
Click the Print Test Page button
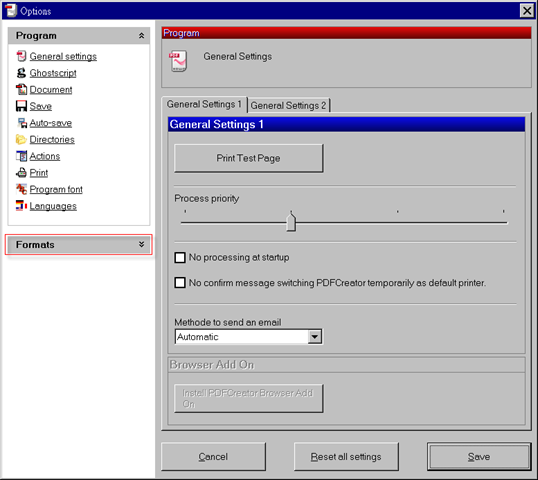tap(248, 158)
